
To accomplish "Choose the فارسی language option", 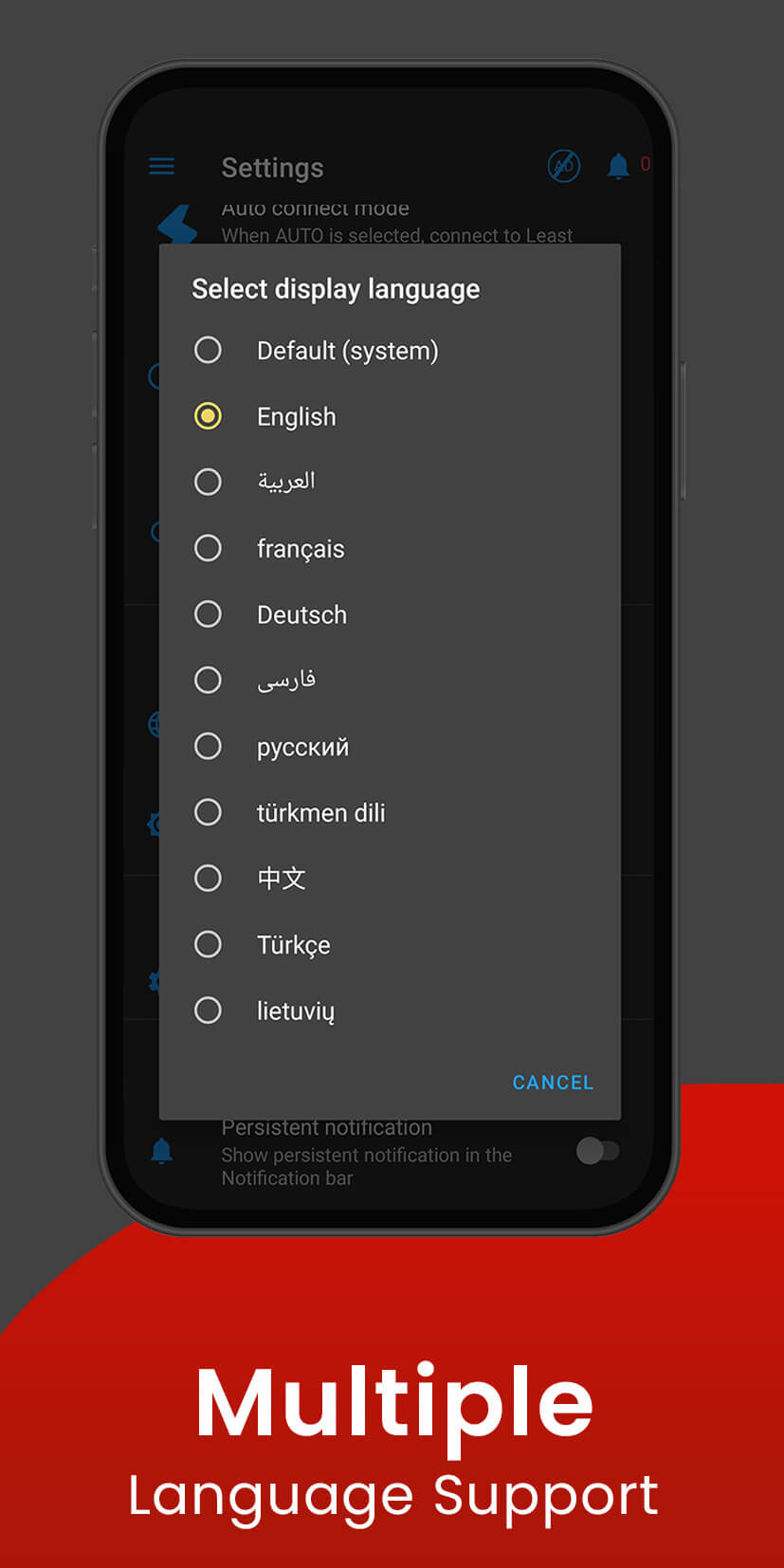I will (208, 680).
